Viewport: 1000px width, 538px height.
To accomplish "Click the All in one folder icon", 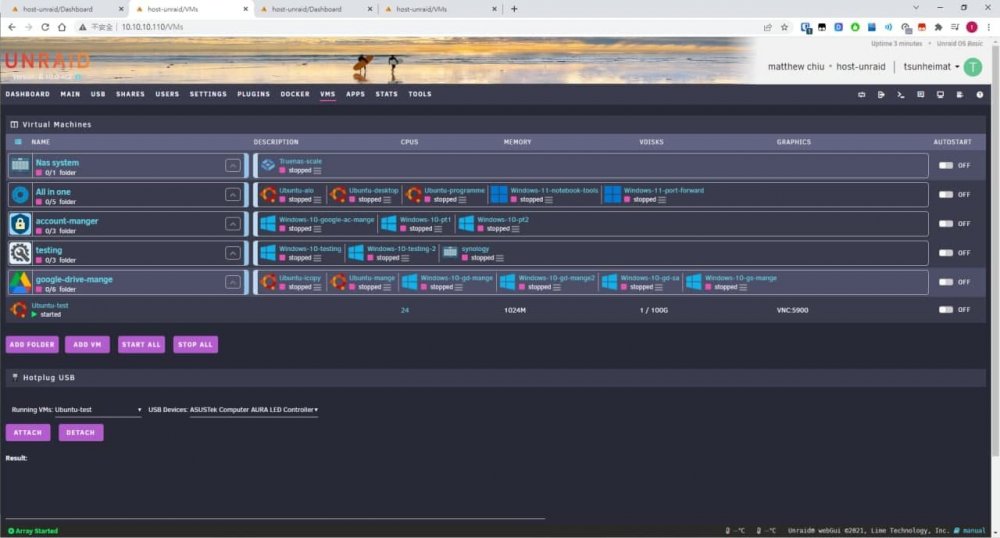I will point(20,194).
